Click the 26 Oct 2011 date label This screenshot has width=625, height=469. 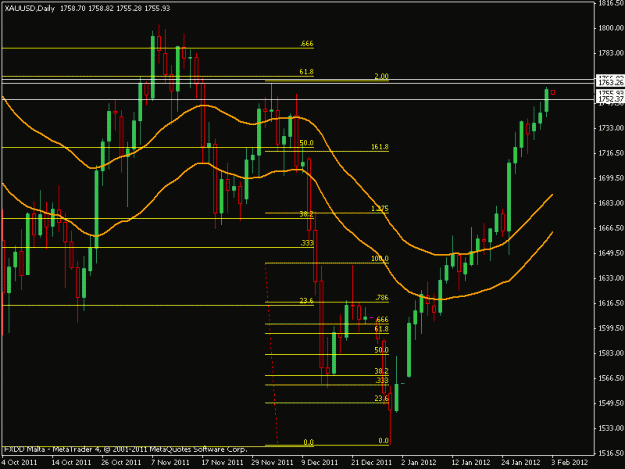click(x=121, y=462)
